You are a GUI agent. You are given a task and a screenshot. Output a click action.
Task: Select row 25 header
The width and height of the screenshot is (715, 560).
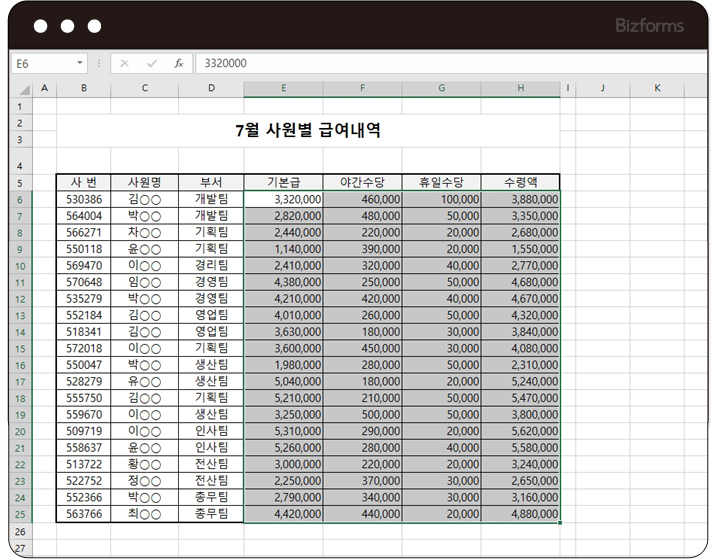[x=21, y=514]
